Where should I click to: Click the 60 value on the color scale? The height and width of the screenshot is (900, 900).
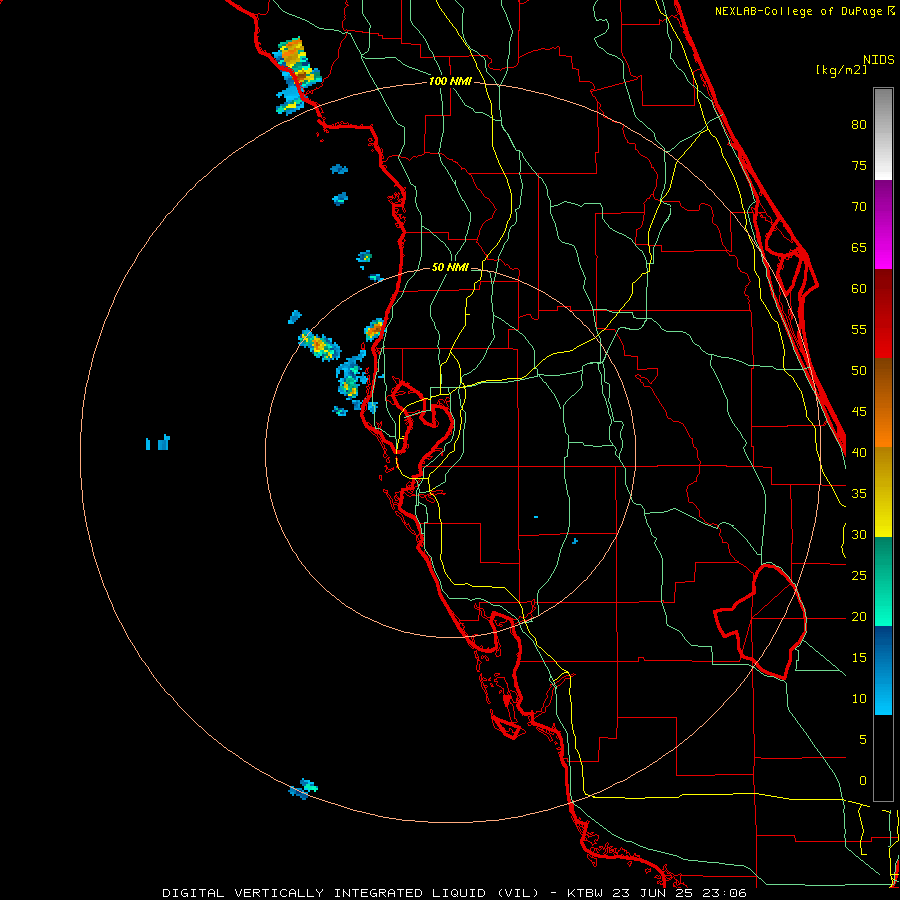(x=859, y=289)
